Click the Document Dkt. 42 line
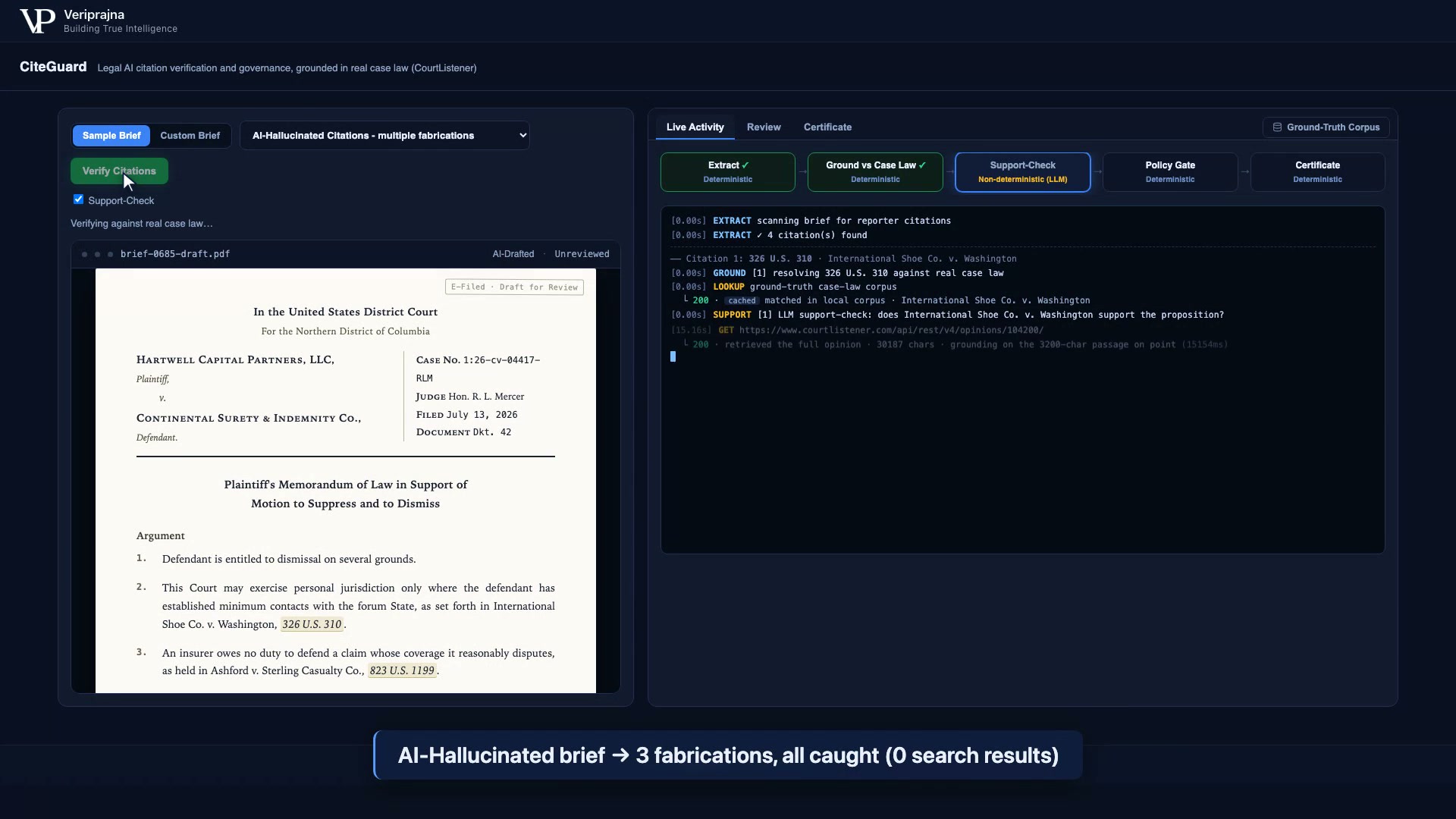 pyautogui.click(x=463, y=432)
